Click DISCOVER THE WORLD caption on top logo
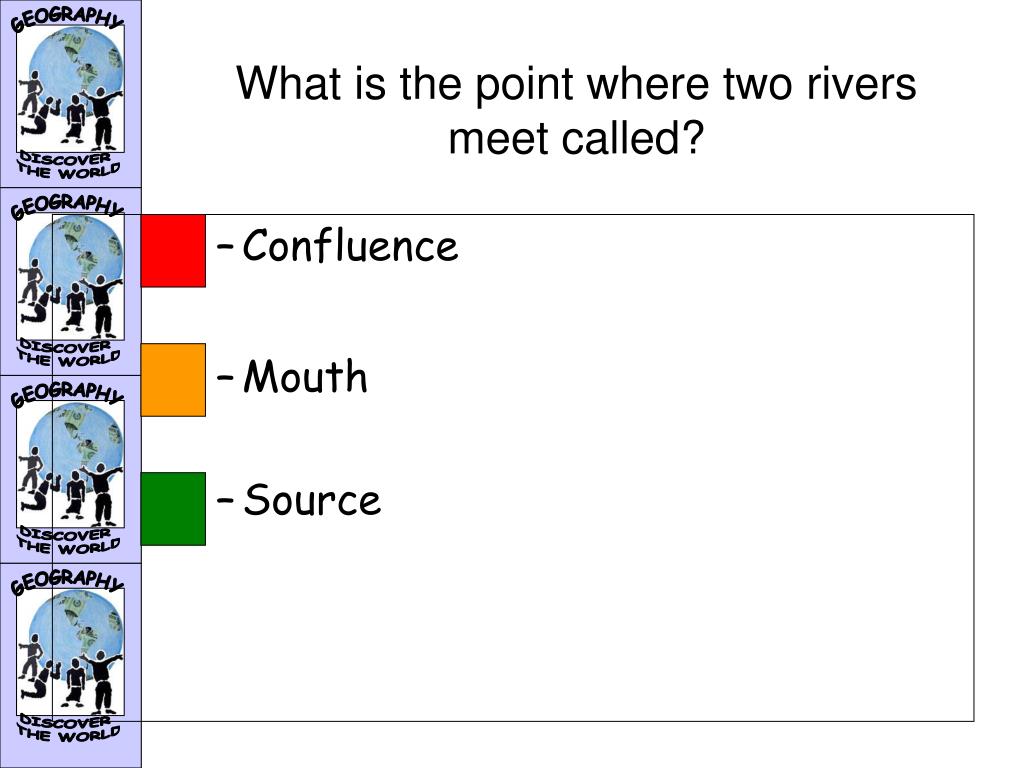1024x768 pixels. [x=69, y=165]
